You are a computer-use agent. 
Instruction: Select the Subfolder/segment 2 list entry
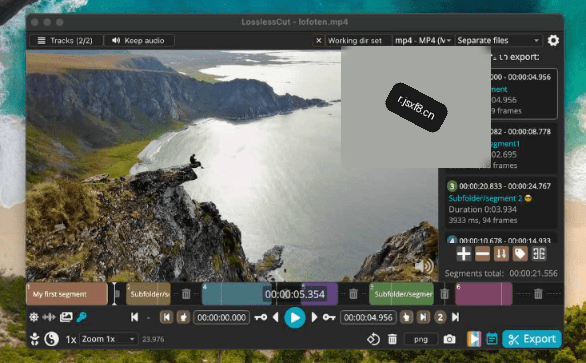coord(501,203)
